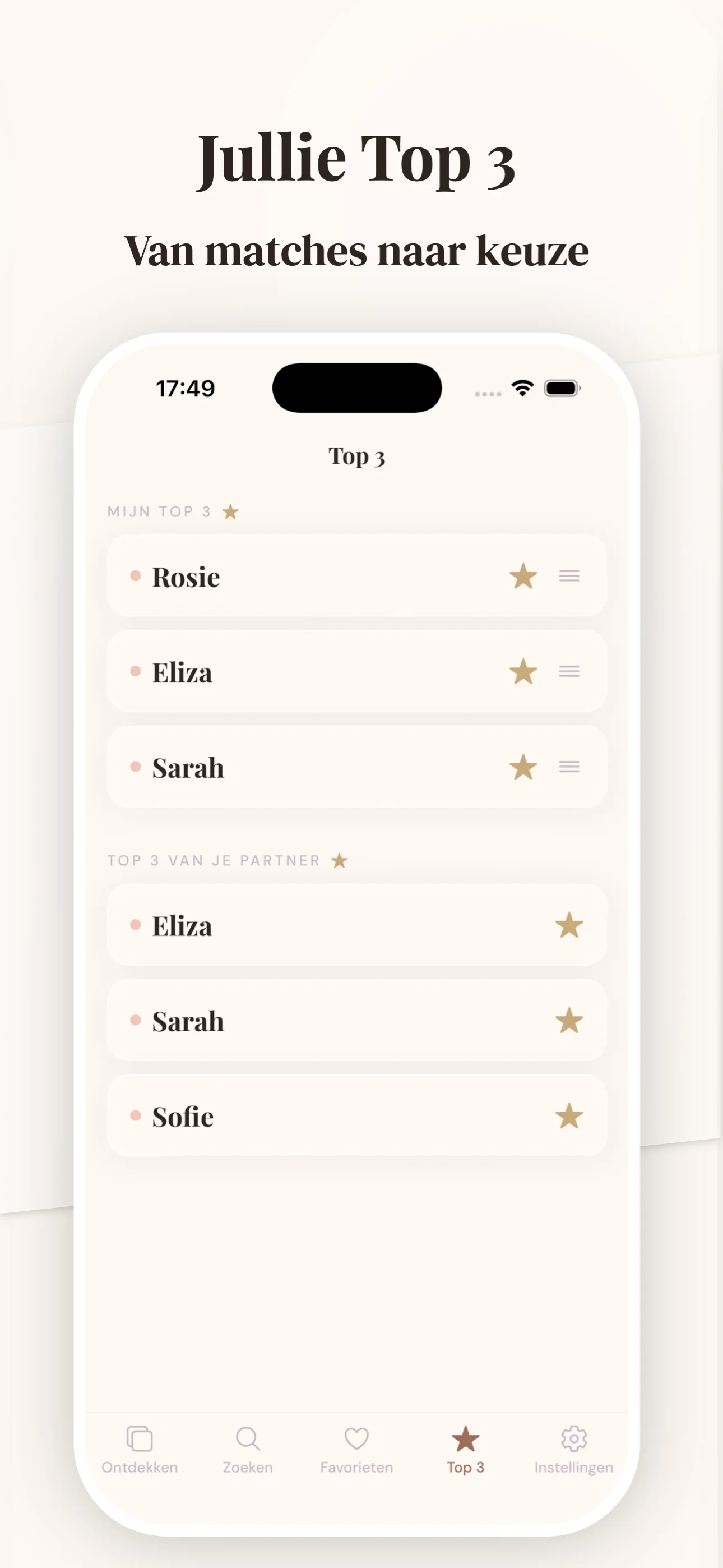Click the pink dot beside Rosie

pyautogui.click(x=136, y=577)
